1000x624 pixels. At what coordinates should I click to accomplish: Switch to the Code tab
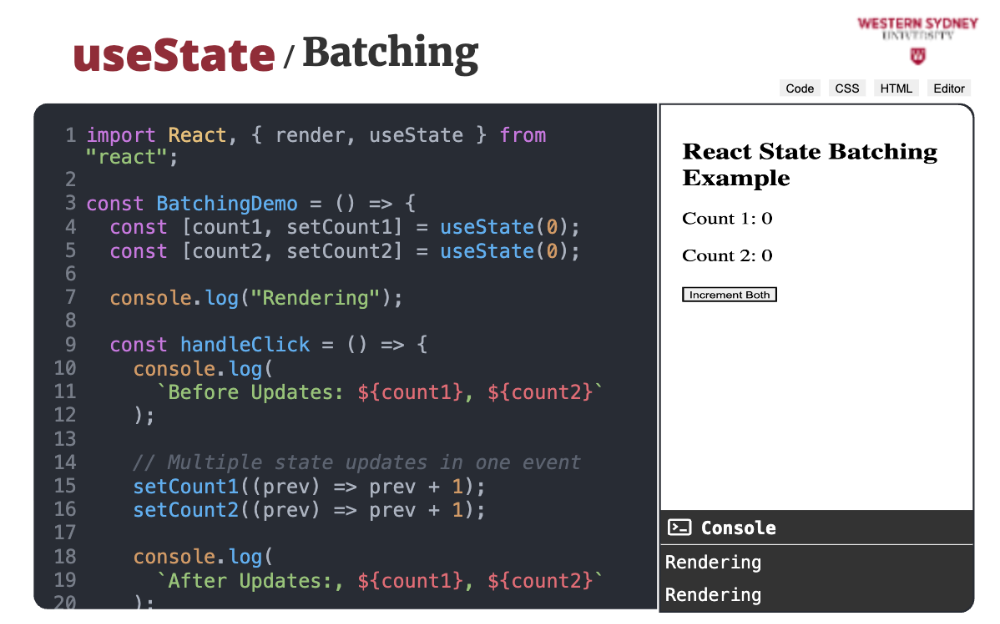tap(799, 88)
